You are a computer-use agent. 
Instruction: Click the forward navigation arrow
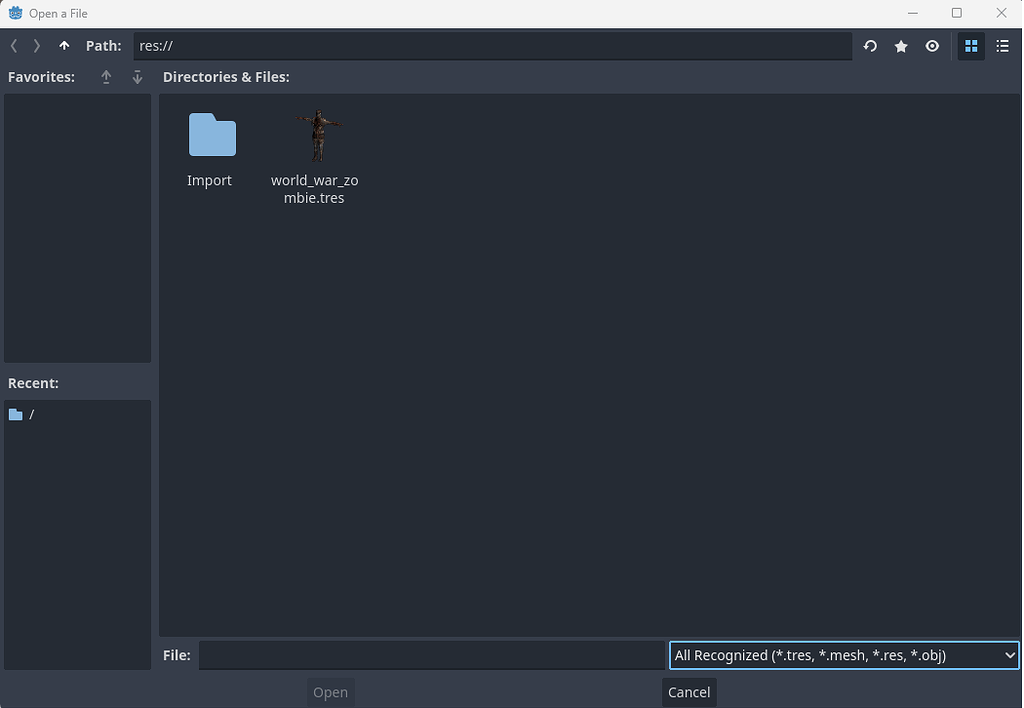pyautogui.click(x=36, y=45)
